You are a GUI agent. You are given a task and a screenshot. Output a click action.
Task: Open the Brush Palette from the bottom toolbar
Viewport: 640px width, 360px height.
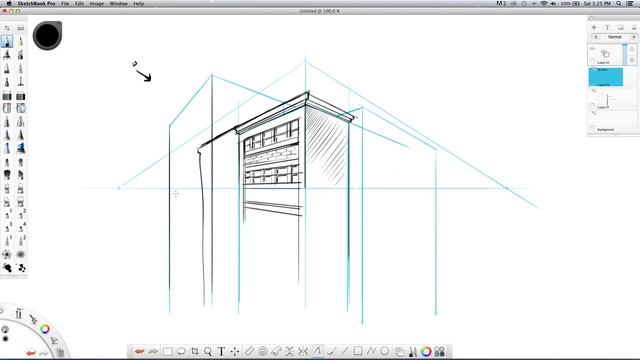(x=413, y=351)
